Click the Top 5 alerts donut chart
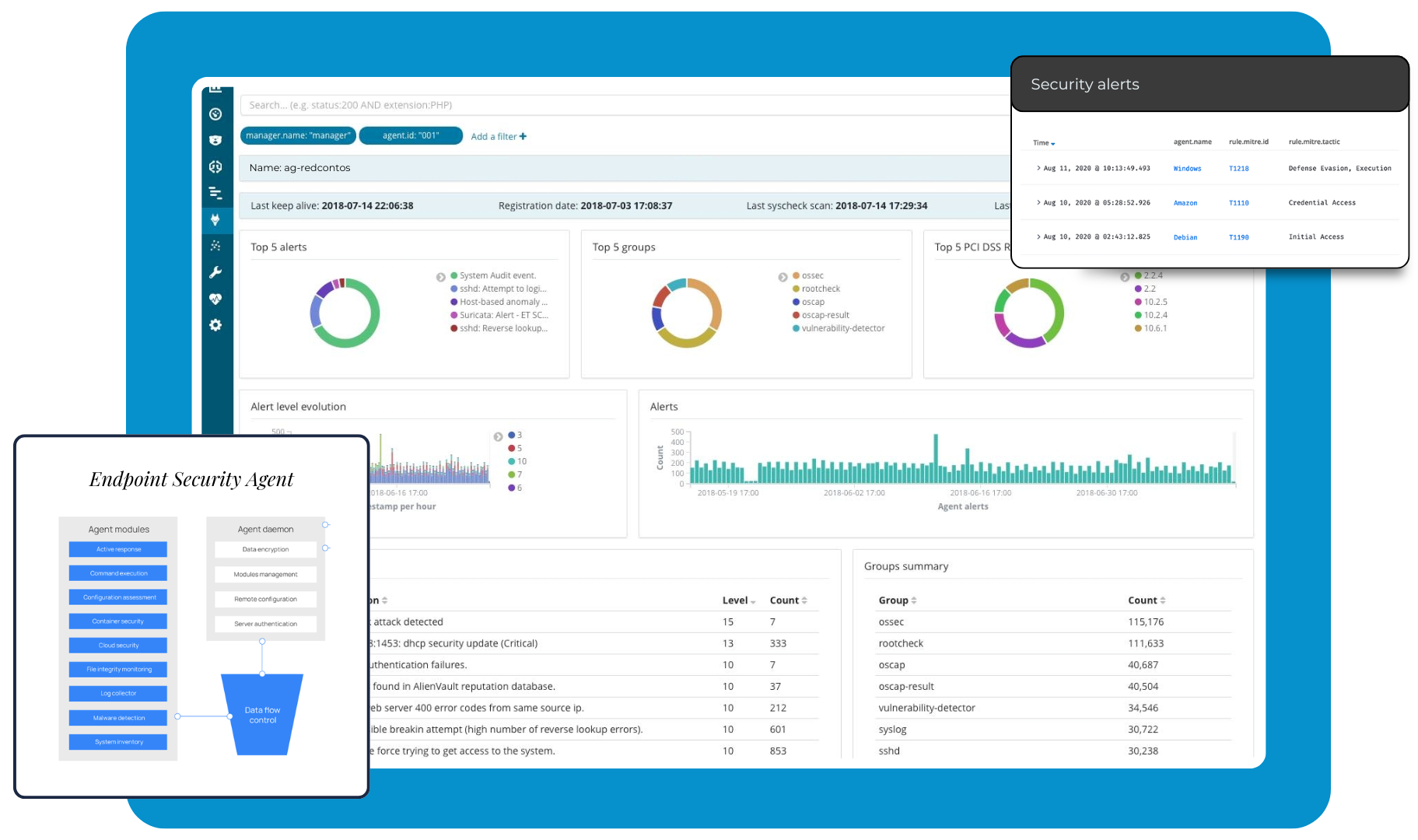This screenshot has width=1418, height=840. pos(345,313)
